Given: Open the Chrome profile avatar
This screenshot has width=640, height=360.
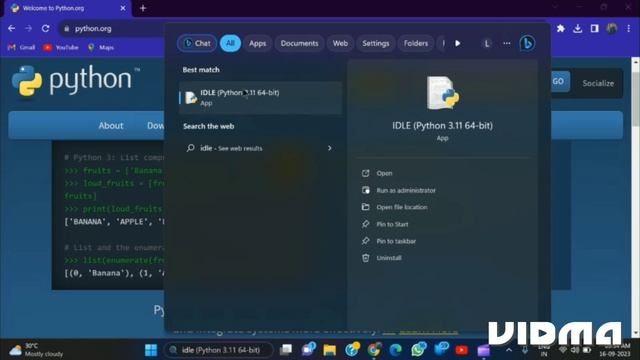Looking at the screenshot, I should (611, 28).
